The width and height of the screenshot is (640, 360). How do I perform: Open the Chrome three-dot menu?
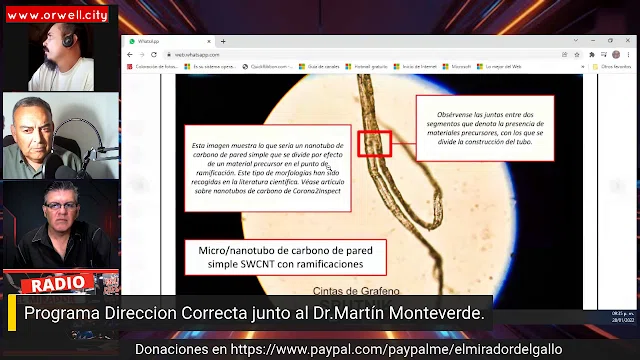point(629,55)
